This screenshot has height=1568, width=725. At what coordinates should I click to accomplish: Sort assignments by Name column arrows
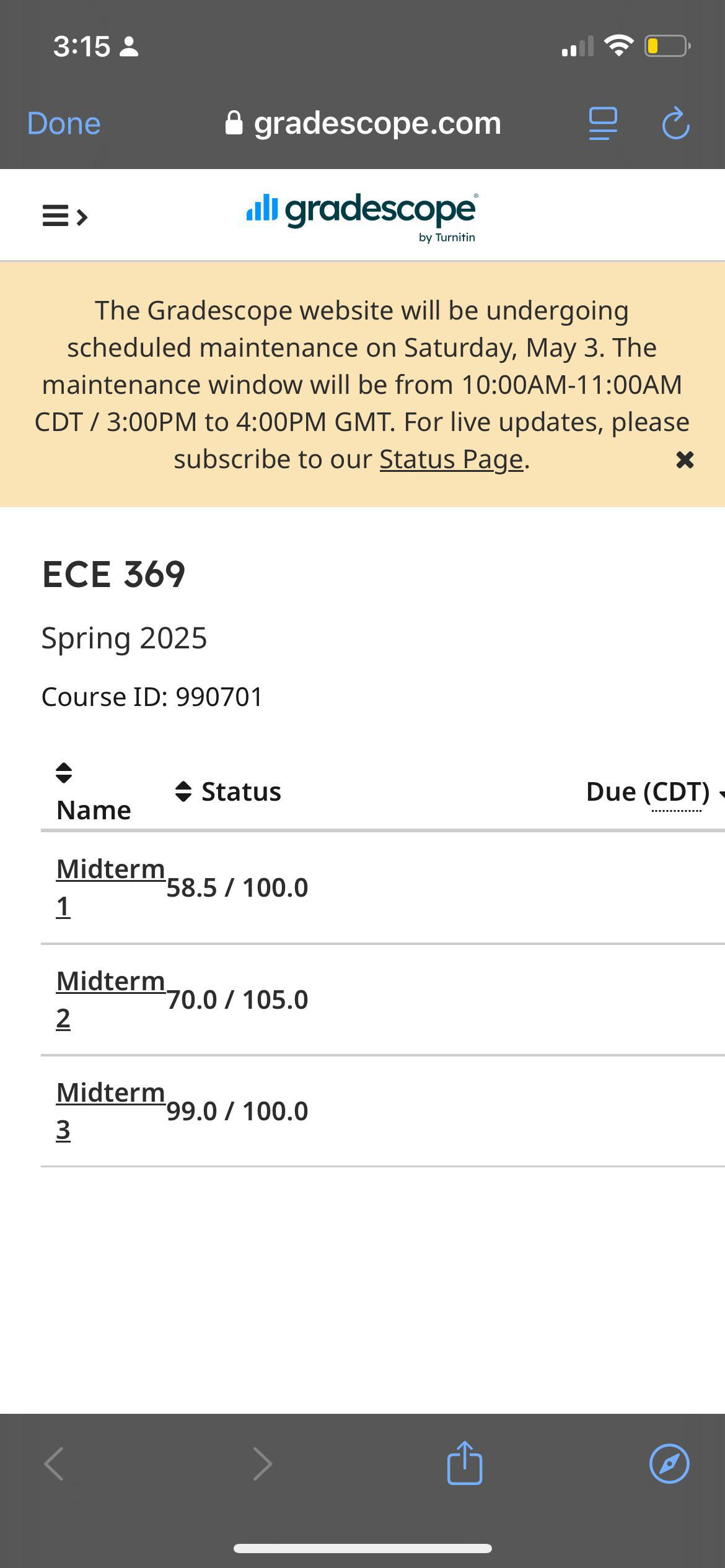pyautogui.click(x=64, y=772)
